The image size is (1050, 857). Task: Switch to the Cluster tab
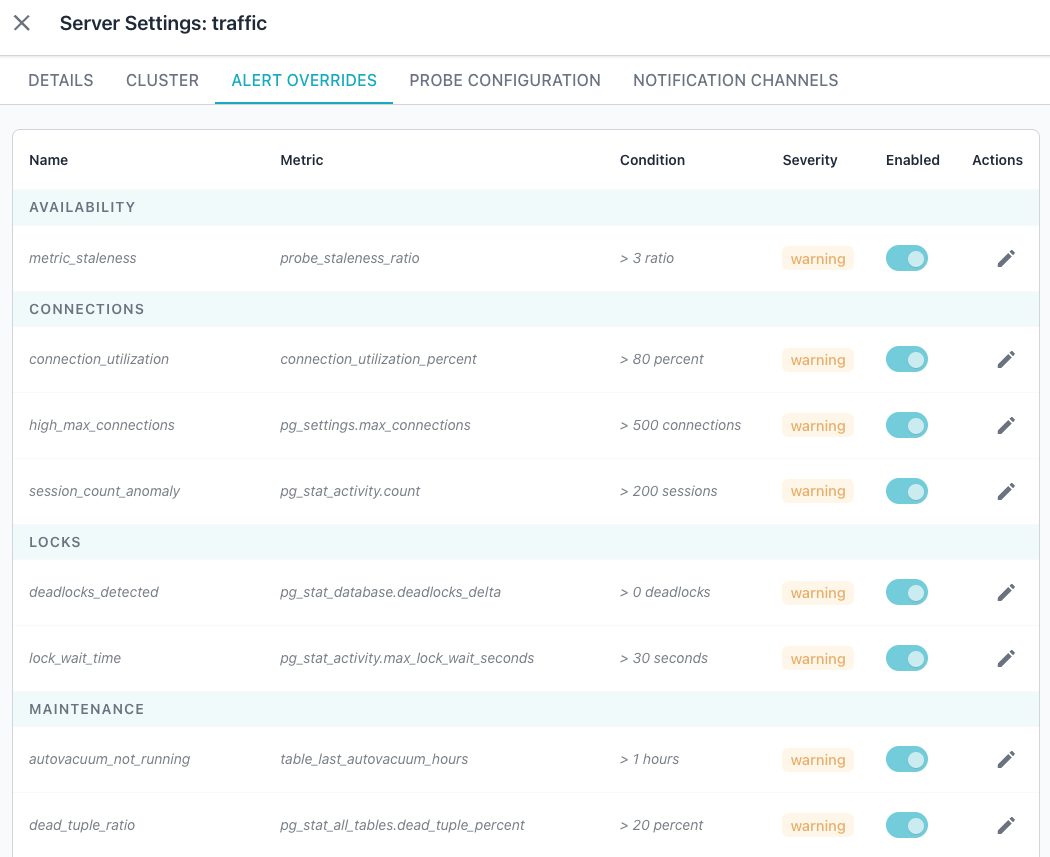click(162, 80)
